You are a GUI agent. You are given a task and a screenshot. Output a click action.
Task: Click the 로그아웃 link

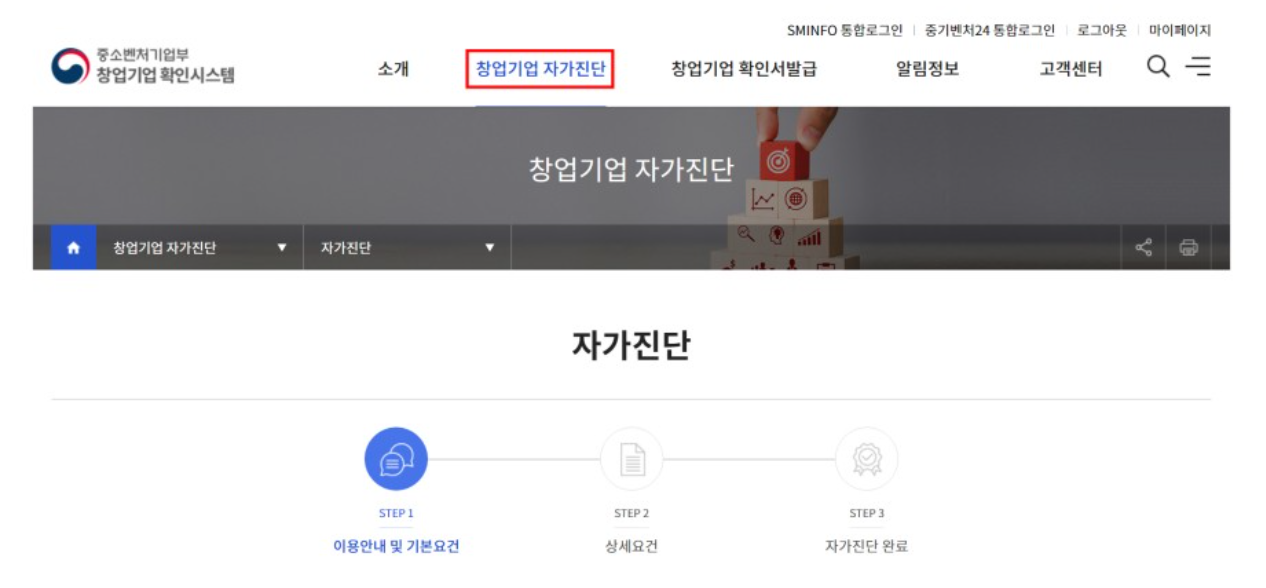tap(1102, 30)
